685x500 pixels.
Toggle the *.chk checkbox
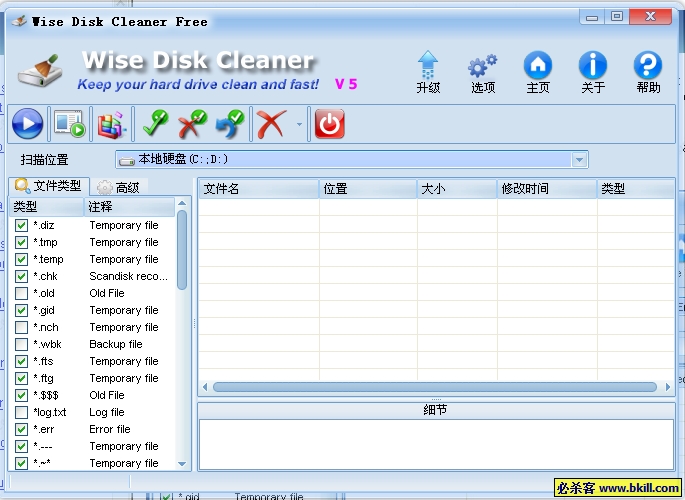[21, 276]
